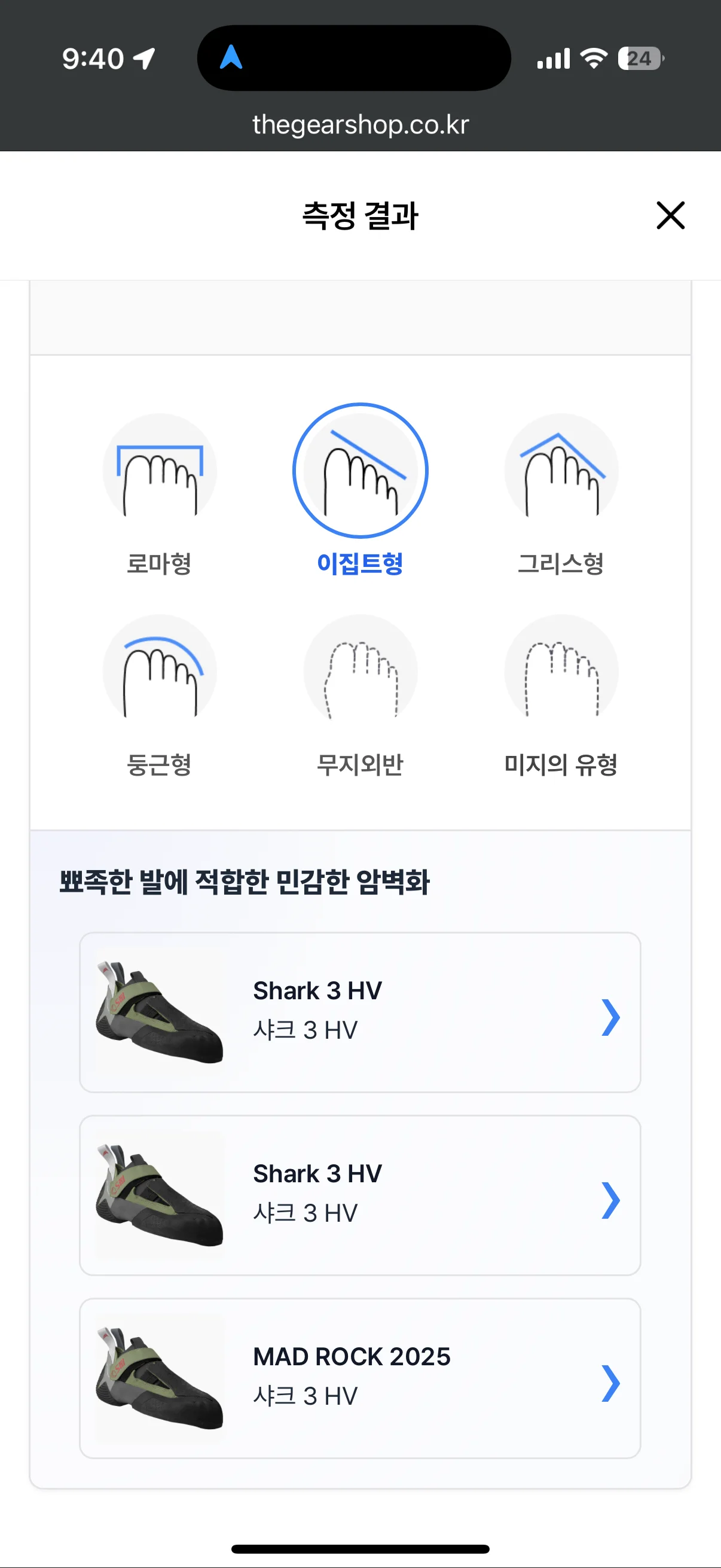Tap the MAD ROCK 2025 shoe thumbnail
The height and width of the screenshot is (1568, 721).
tap(160, 1378)
